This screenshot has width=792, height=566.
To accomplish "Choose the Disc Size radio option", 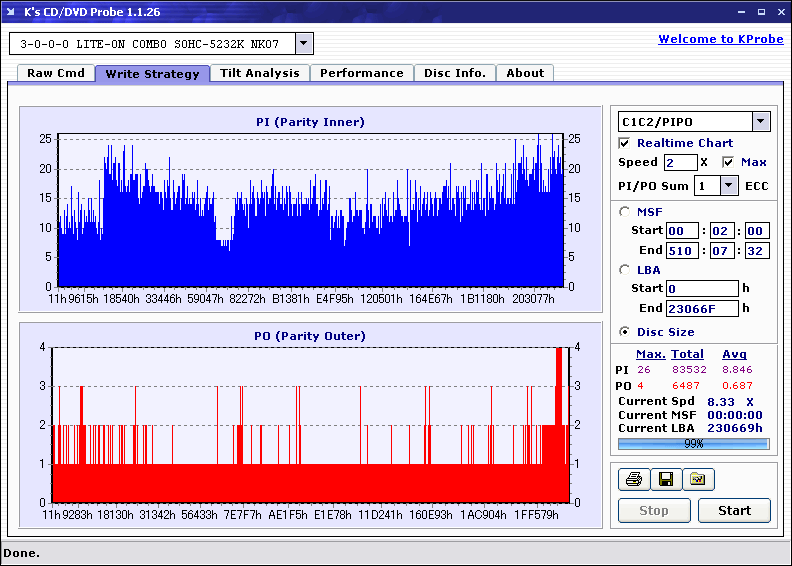I will 625,332.
